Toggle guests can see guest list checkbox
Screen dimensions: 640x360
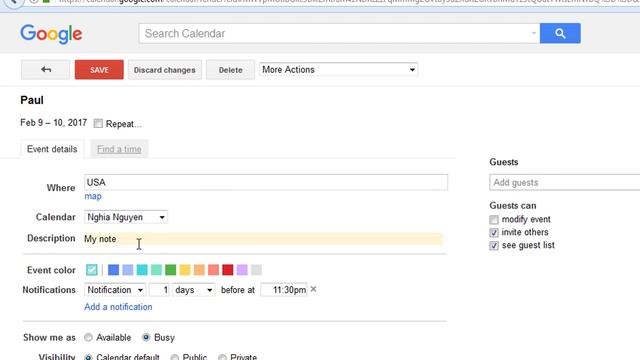(x=494, y=246)
